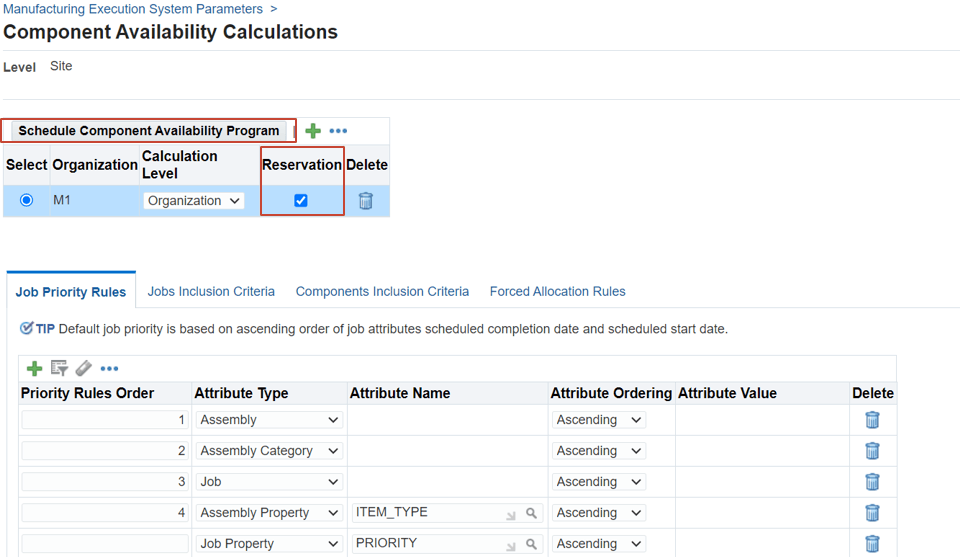This screenshot has width=960, height=557.
Task: Click the empty priority order field for Job Property
Action: (x=105, y=544)
